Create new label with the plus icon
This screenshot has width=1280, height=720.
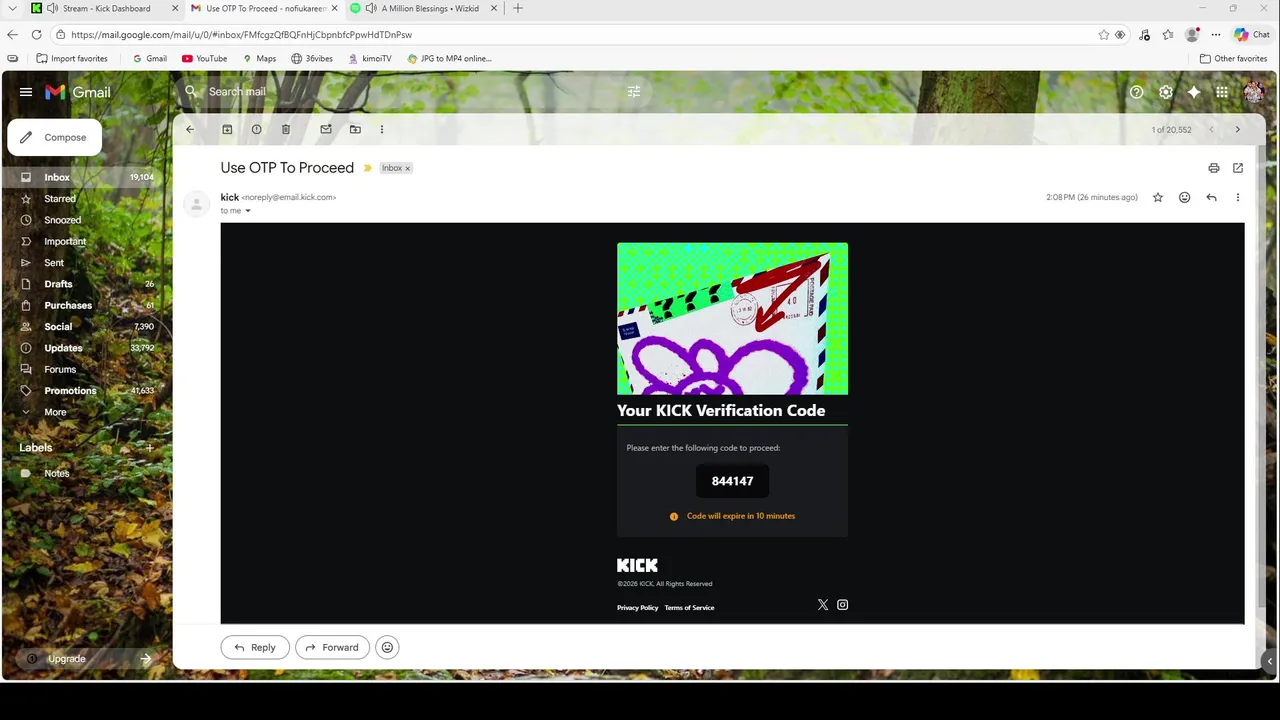[x=150, y=448]
